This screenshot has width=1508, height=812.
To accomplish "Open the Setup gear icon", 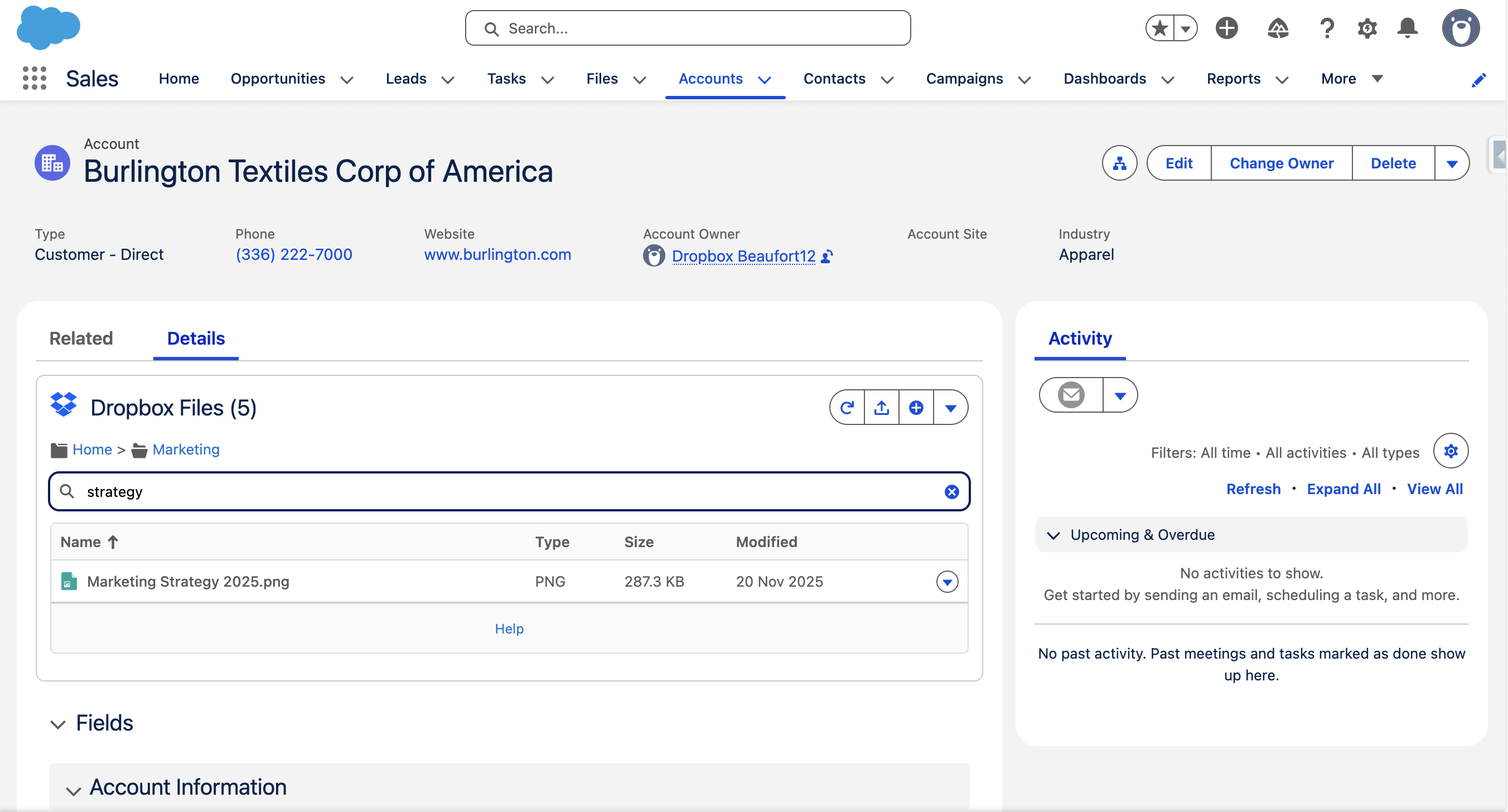I will point(1367,28).
